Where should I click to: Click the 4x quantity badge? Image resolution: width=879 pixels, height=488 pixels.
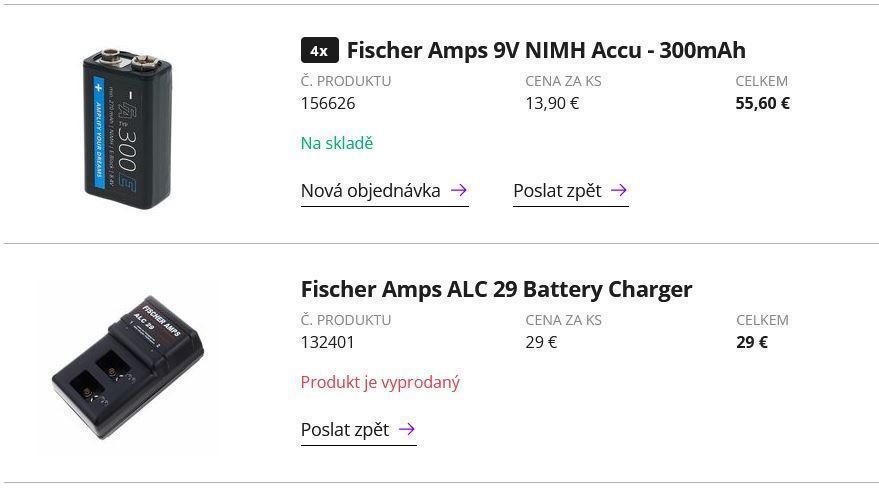[x=320, y=50]
